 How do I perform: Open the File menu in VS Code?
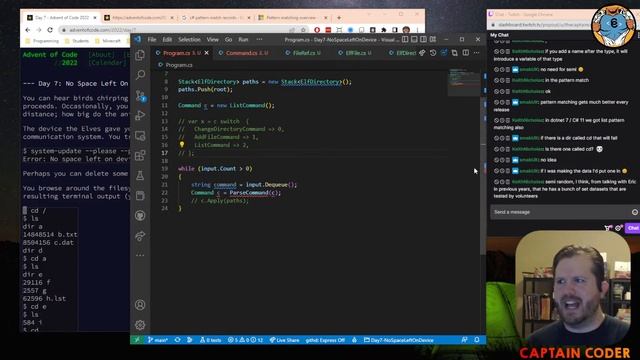click(x=152, y=40)
